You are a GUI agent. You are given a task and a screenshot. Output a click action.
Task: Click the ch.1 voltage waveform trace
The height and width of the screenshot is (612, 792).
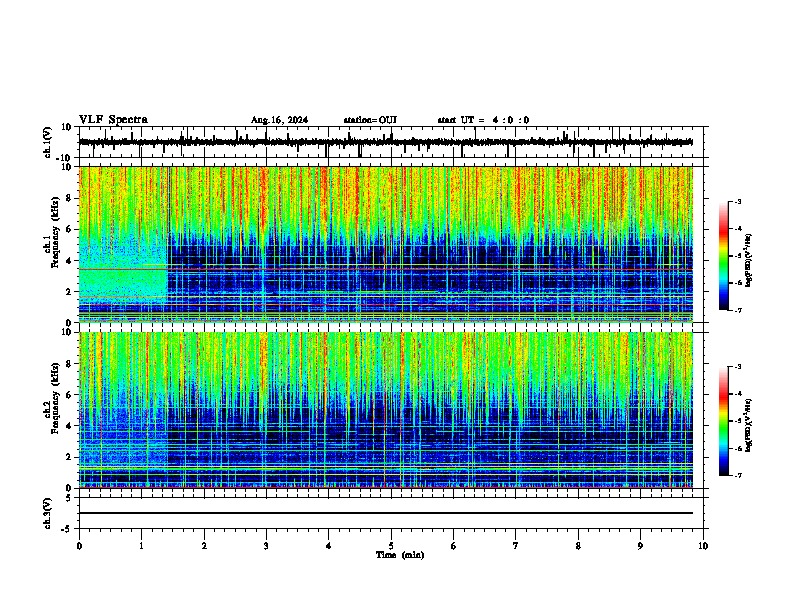(x=385, y=142)
